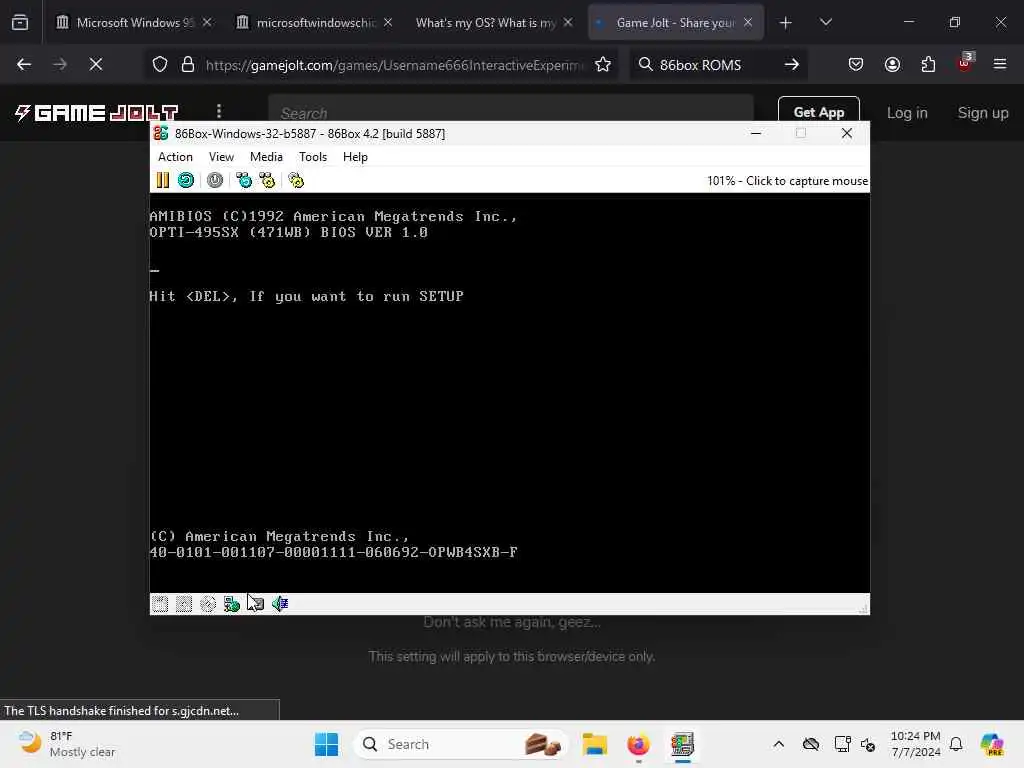This screenshot has height=768, width=1024.
Task: Click the 86Box ACPI power shutdown icon
Action: point(215,180)
